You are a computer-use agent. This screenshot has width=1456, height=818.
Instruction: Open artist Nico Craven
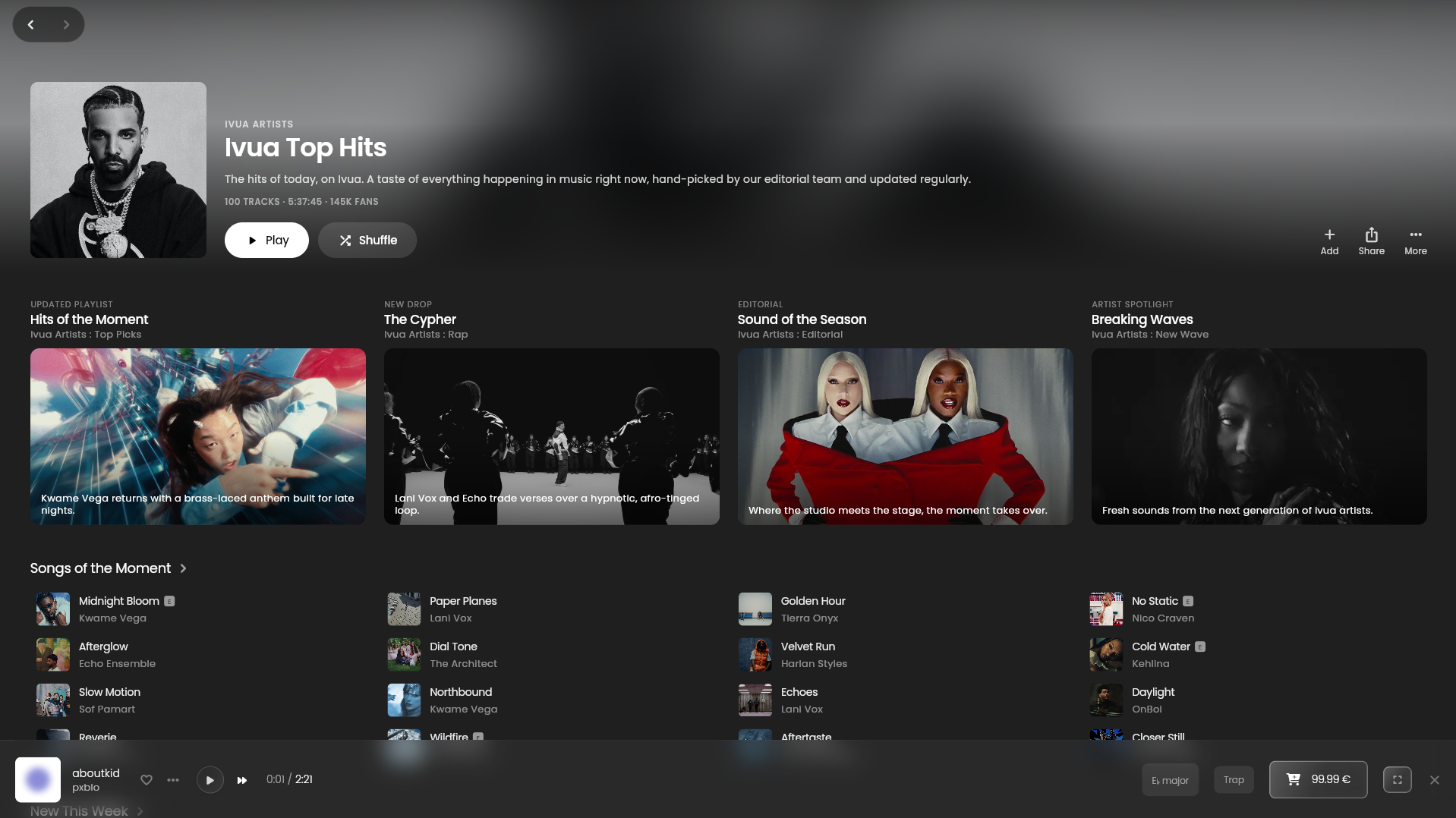click(1163, 618)
